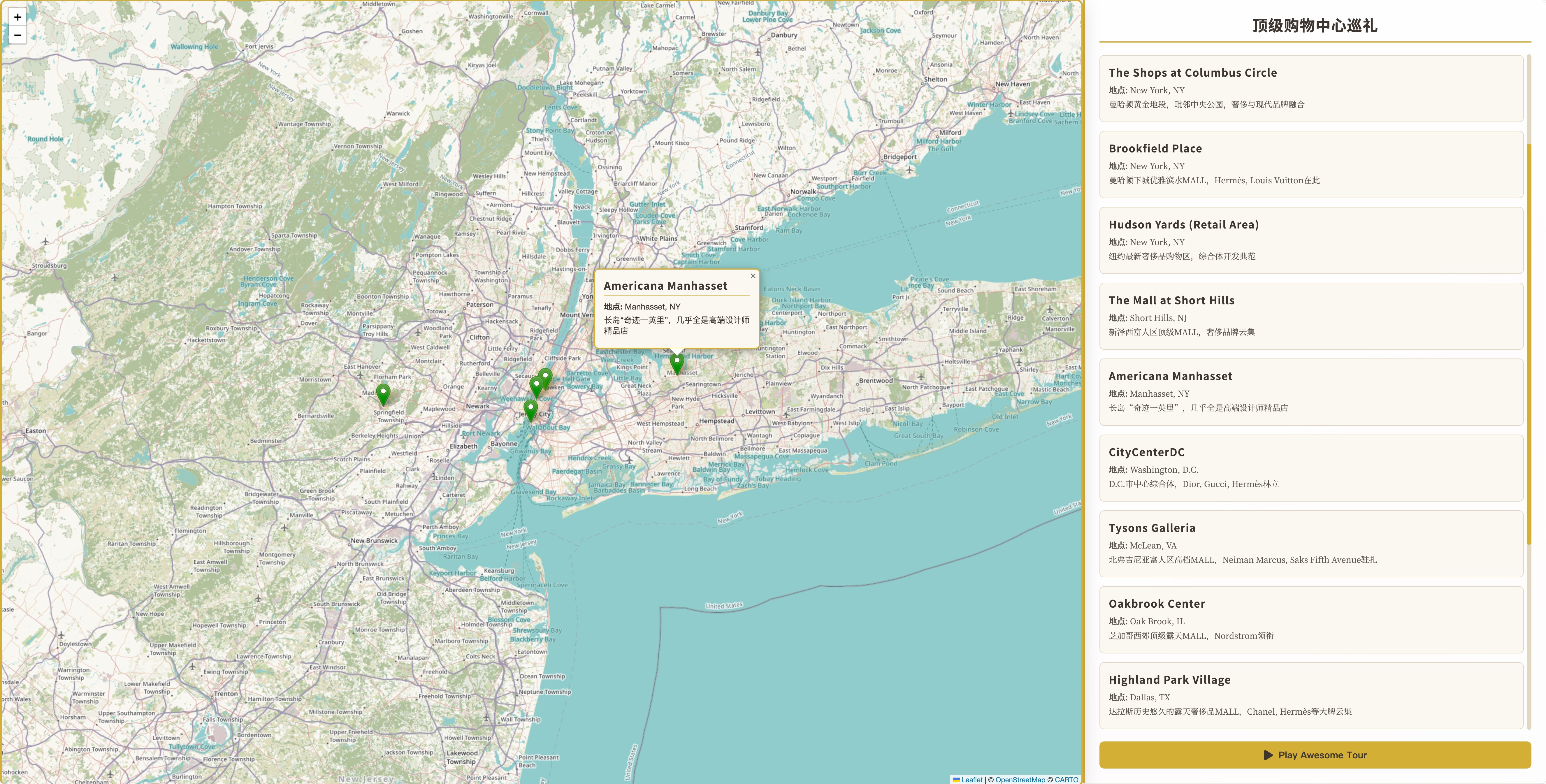This screenshot has width=1546, height=784.
Task: Close the Americana Manhasset popup
Action: tap(753, 276)
